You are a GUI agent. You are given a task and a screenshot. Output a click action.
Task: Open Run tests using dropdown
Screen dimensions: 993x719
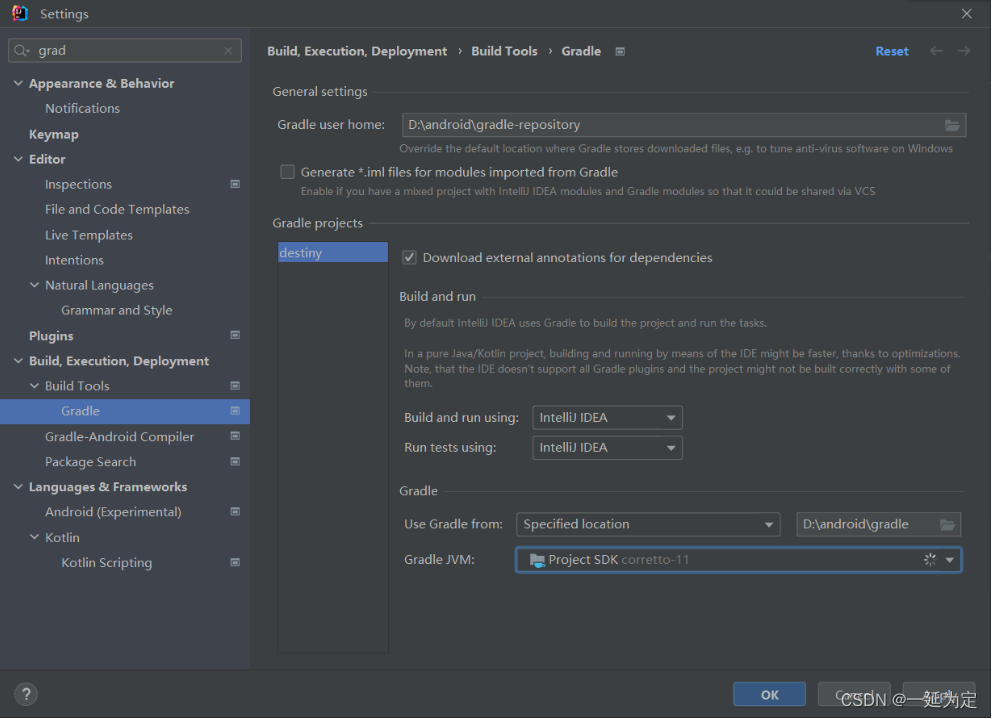point(607,448)
